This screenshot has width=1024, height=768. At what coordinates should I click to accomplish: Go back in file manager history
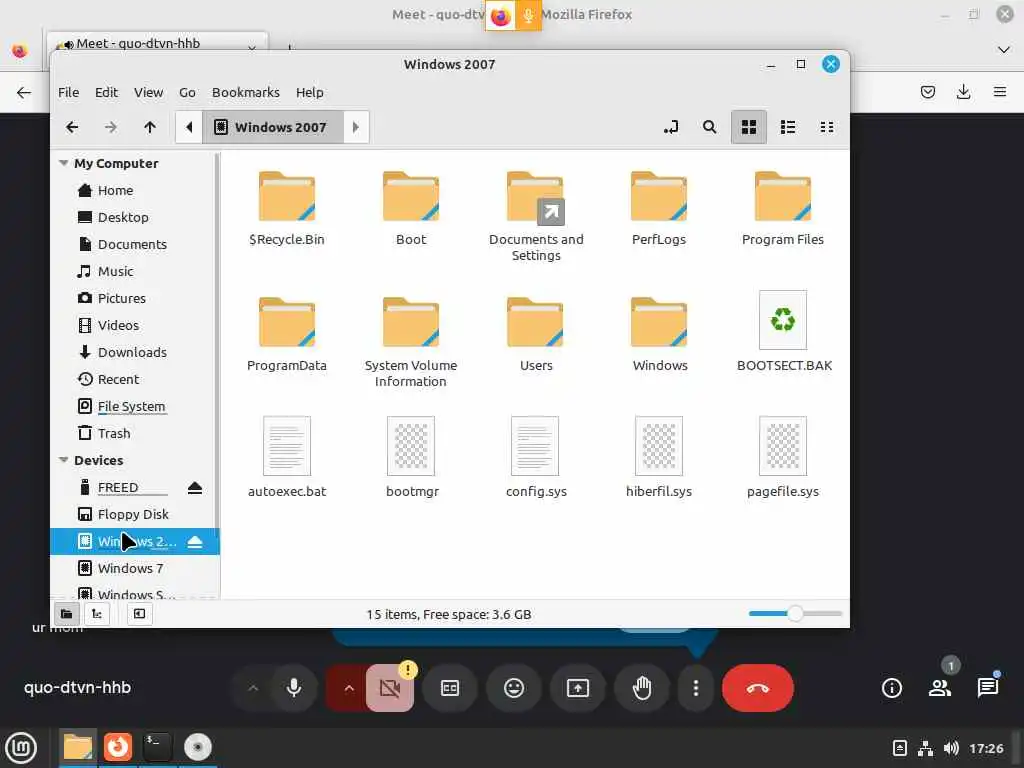tap(72, 127)
